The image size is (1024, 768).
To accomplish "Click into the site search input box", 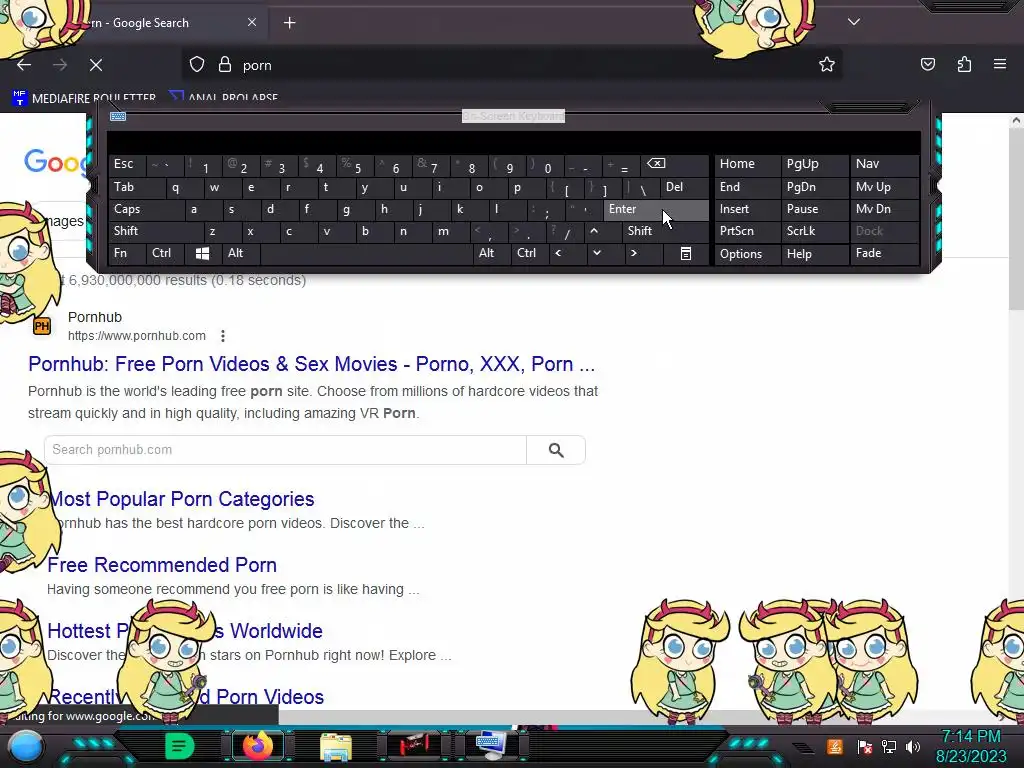I will click(285, 450).
